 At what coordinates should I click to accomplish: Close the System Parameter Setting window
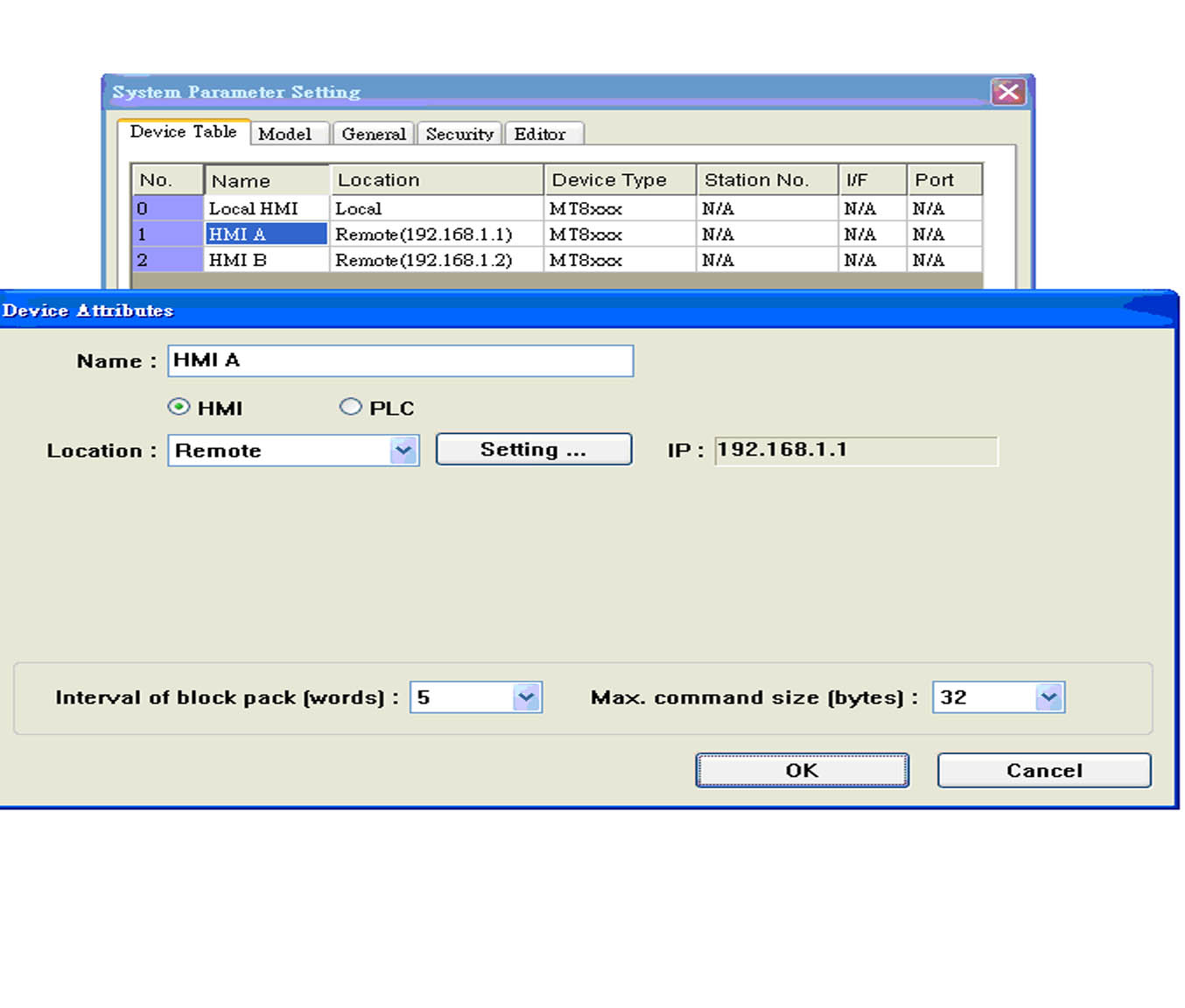point(1007,92)
